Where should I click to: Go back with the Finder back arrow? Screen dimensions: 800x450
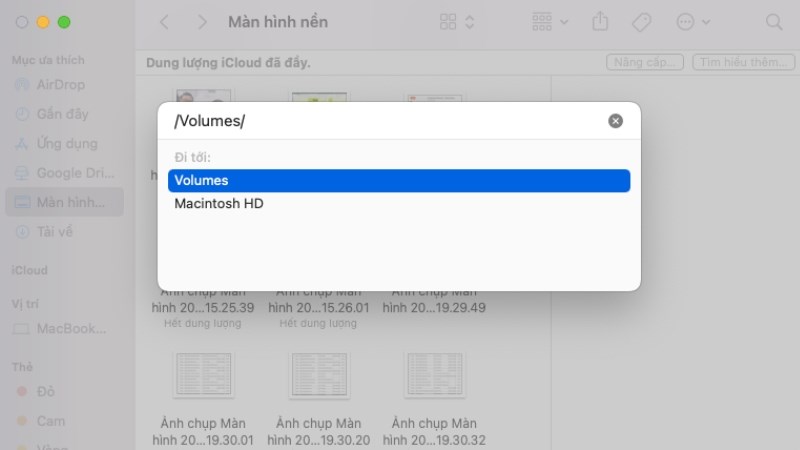164,22
